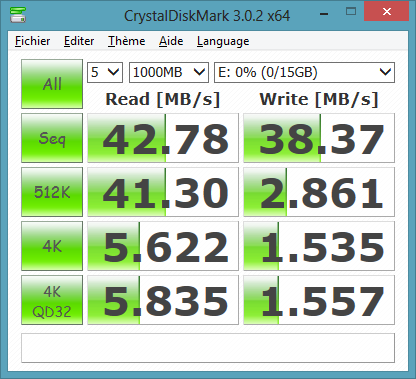Click the Seq read result 42.78
This screenshot has height=379, width=416.
(163, 138)
